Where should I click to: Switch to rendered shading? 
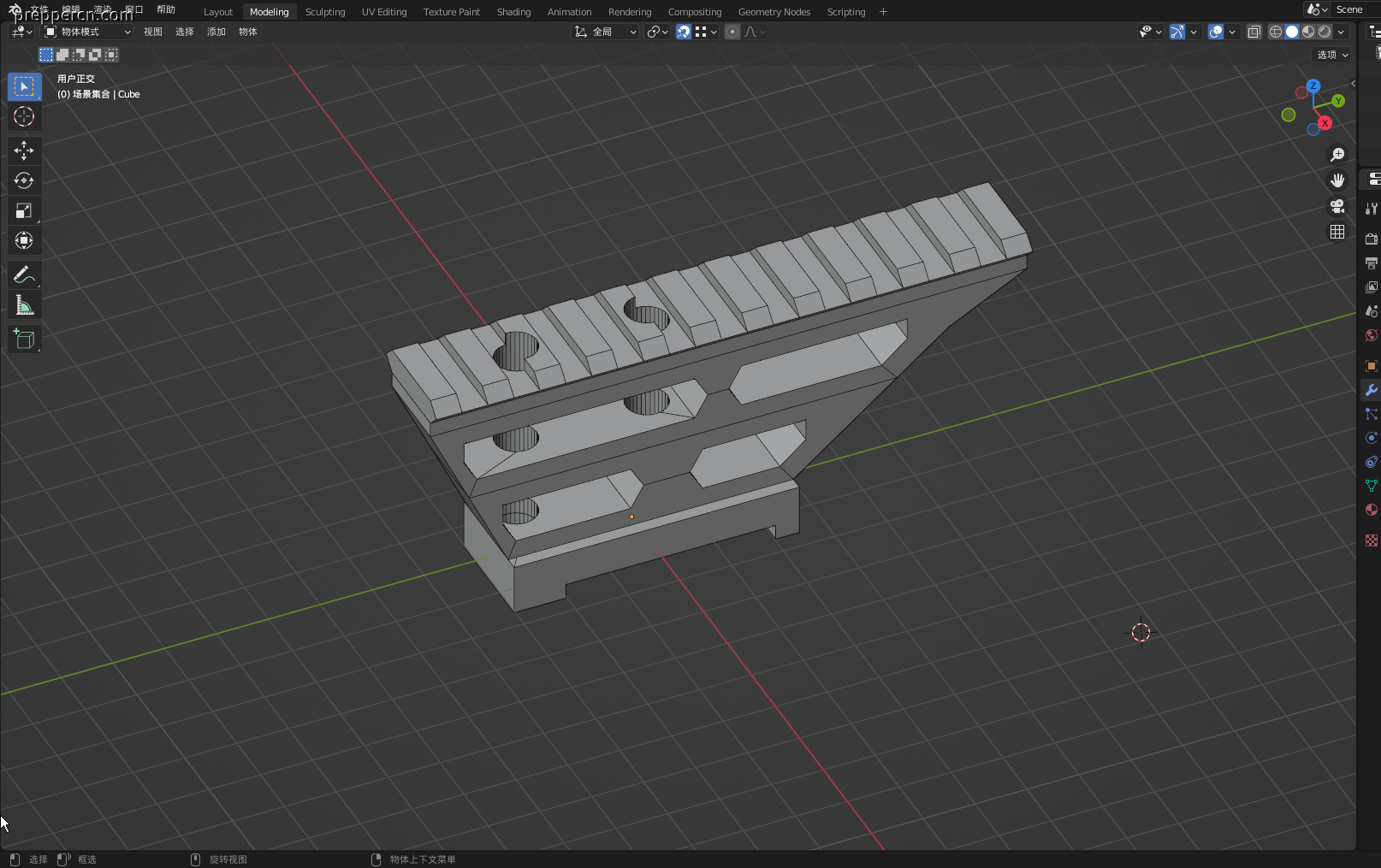(x=1325, y=32)
